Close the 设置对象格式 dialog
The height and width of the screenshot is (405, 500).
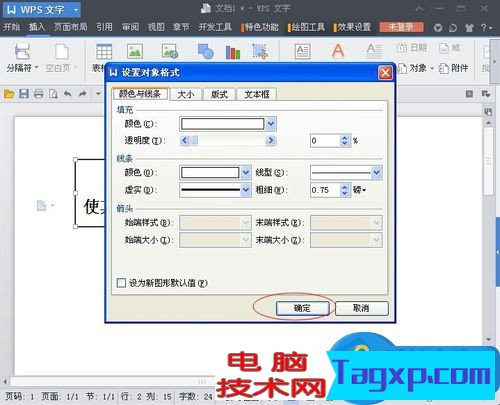(x=385, y=73)
